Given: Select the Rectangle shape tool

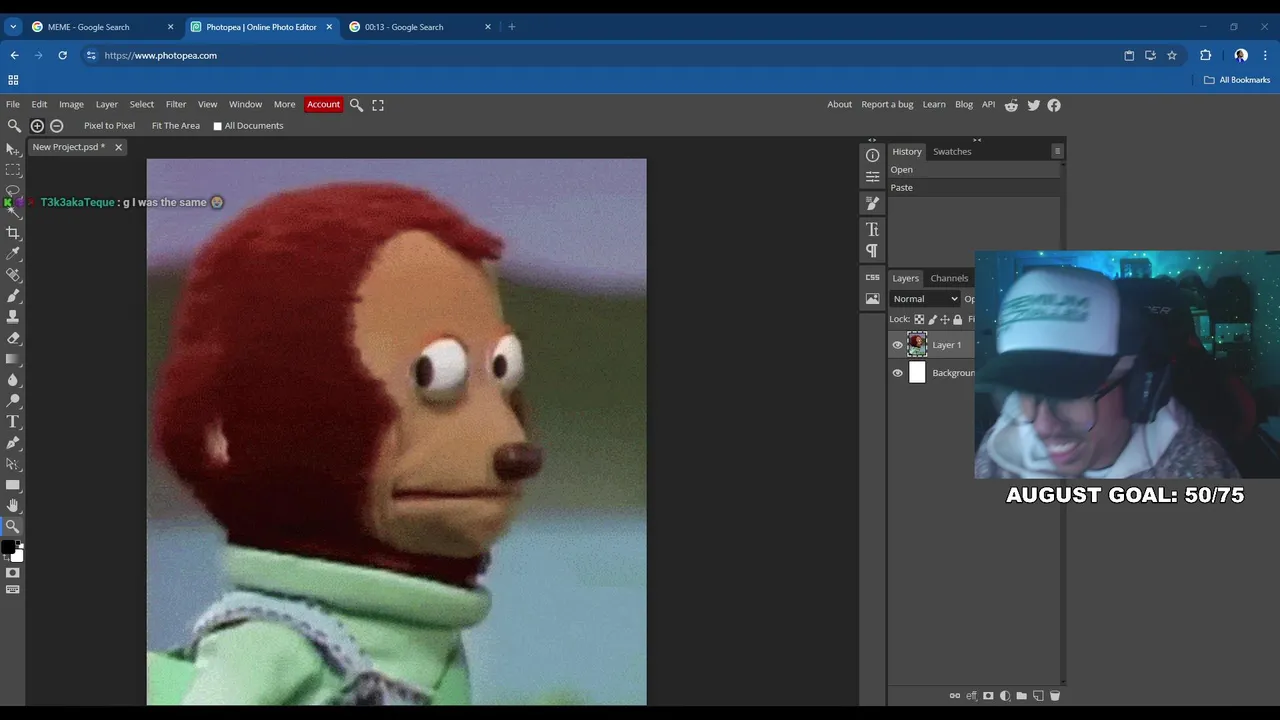Looking at the screenshot, I should 13,485.
